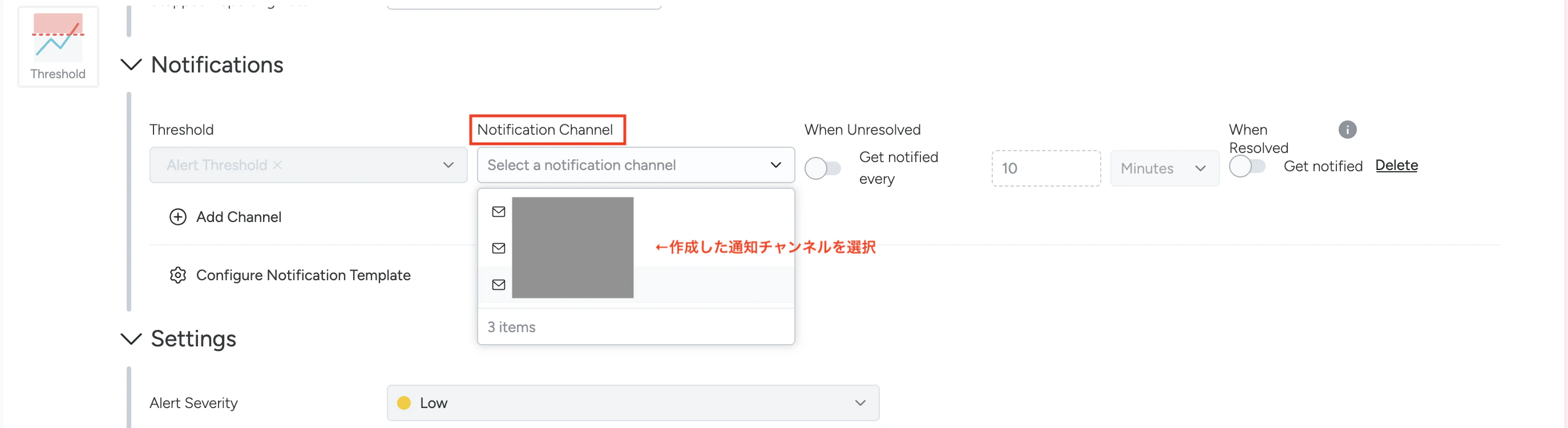
Task: Choose the third email channel option
Action: tap(636, 284)
